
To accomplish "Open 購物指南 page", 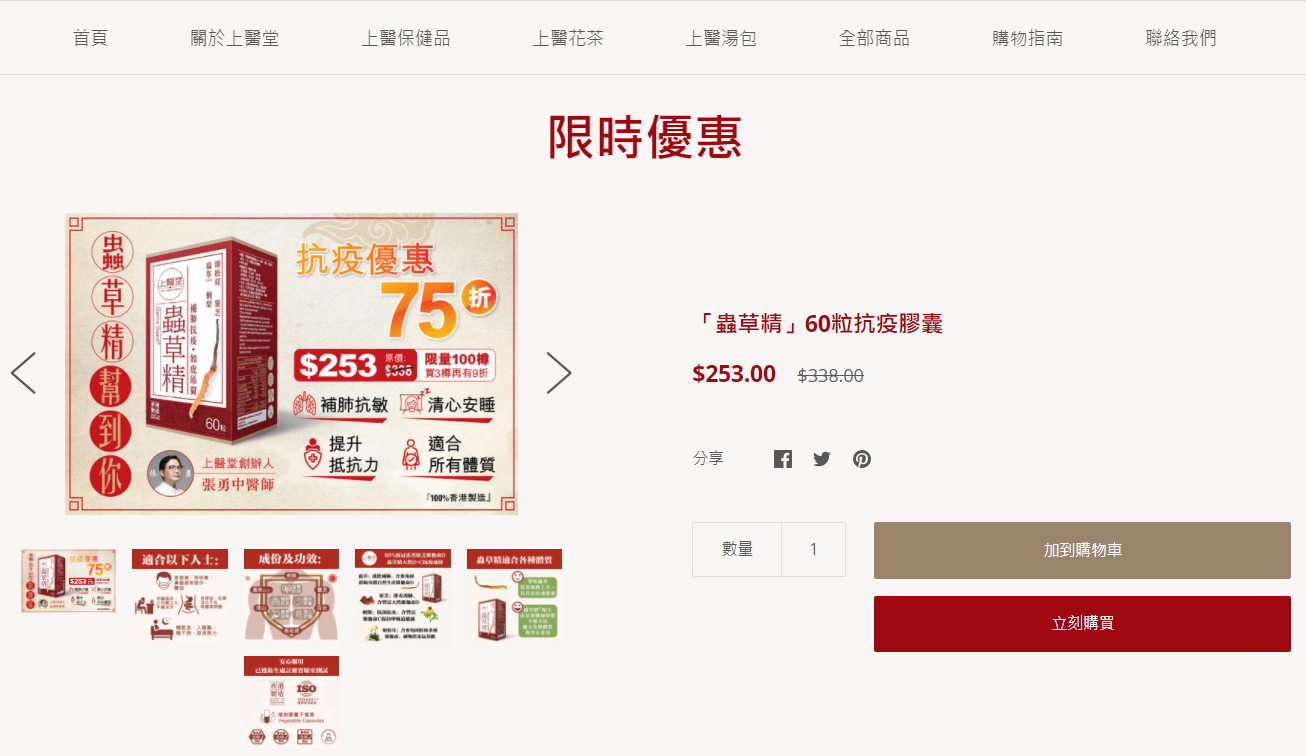I will coord(1027,38).
